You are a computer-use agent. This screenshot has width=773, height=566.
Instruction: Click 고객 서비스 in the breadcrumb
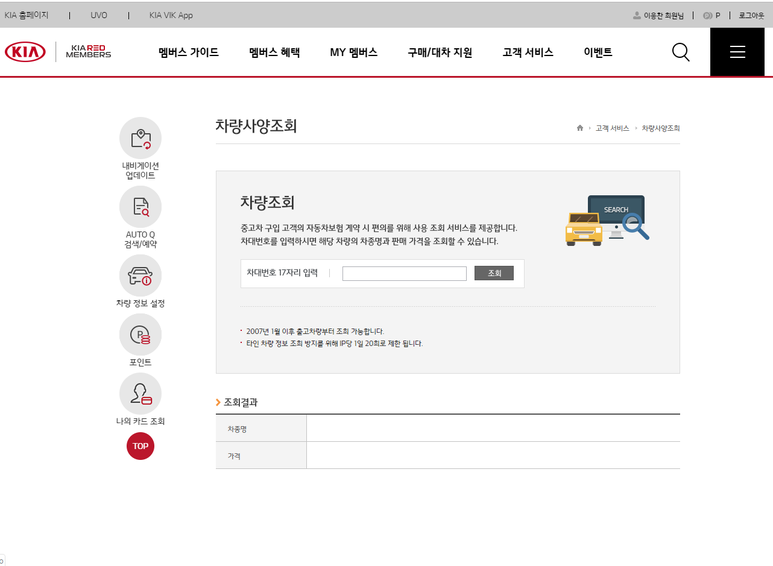612,128
